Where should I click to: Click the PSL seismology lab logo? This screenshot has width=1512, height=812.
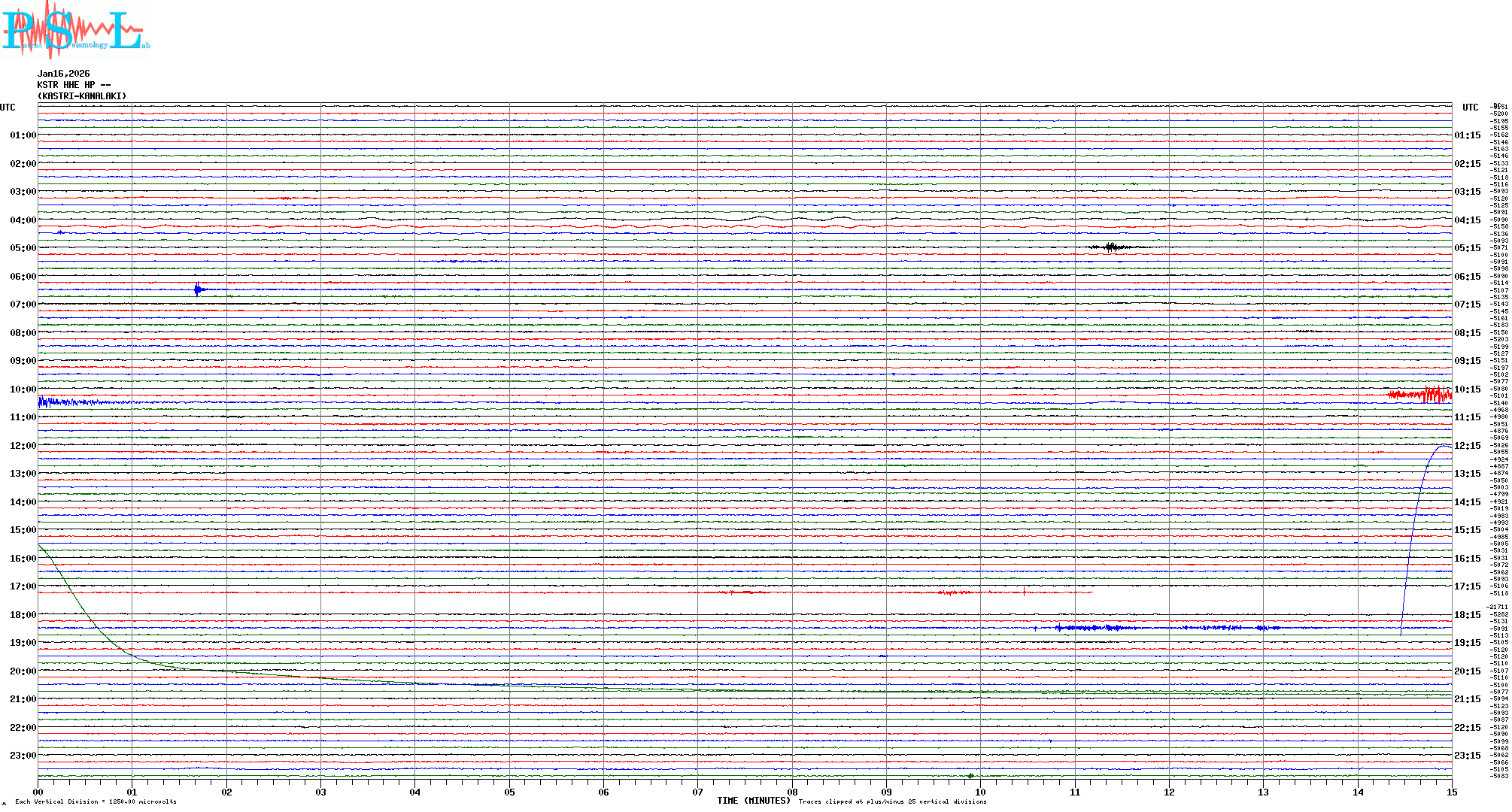[x=75, y=30]
